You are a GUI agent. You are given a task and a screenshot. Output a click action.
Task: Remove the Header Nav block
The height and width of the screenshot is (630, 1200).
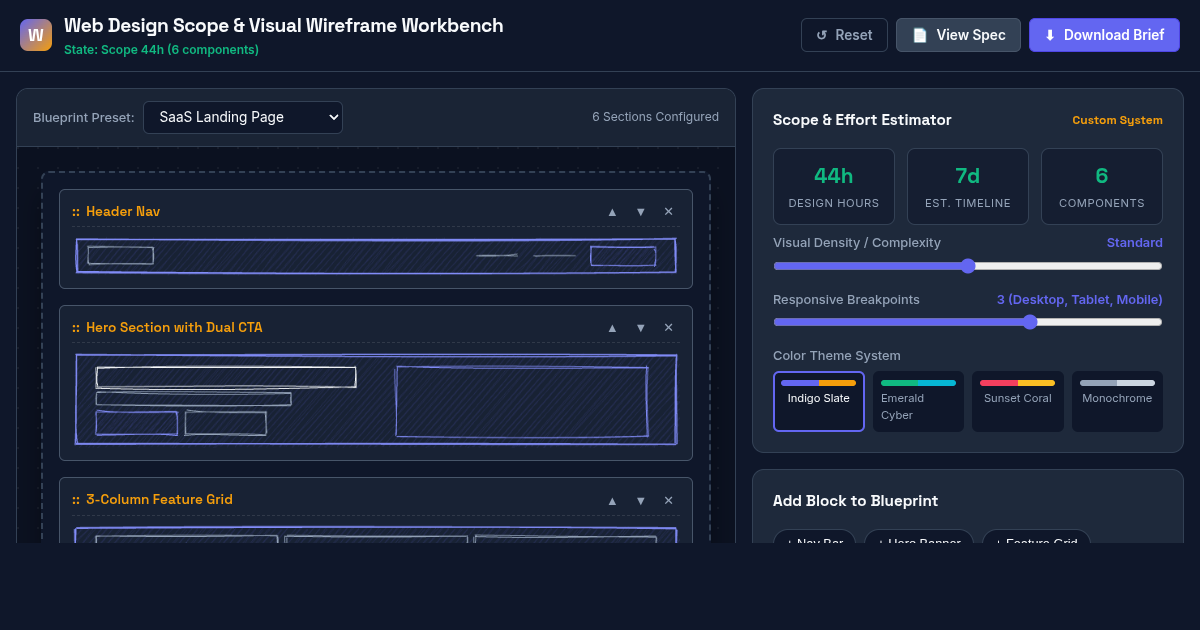point(668,212)
